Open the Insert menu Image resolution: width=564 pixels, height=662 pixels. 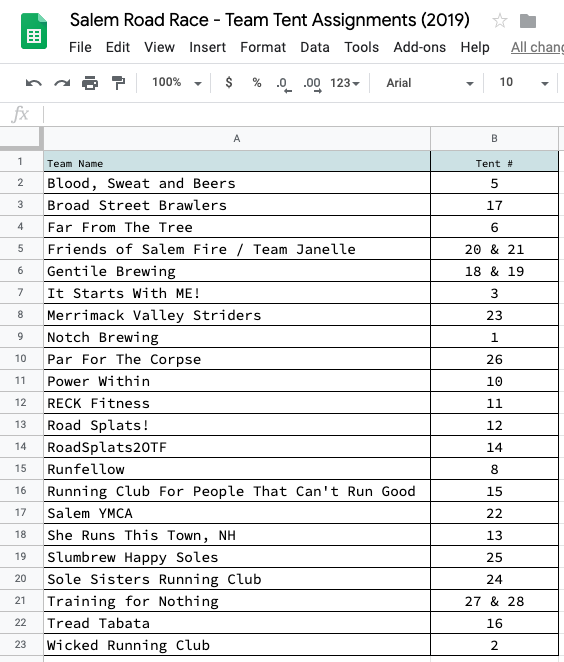point(207,47)
